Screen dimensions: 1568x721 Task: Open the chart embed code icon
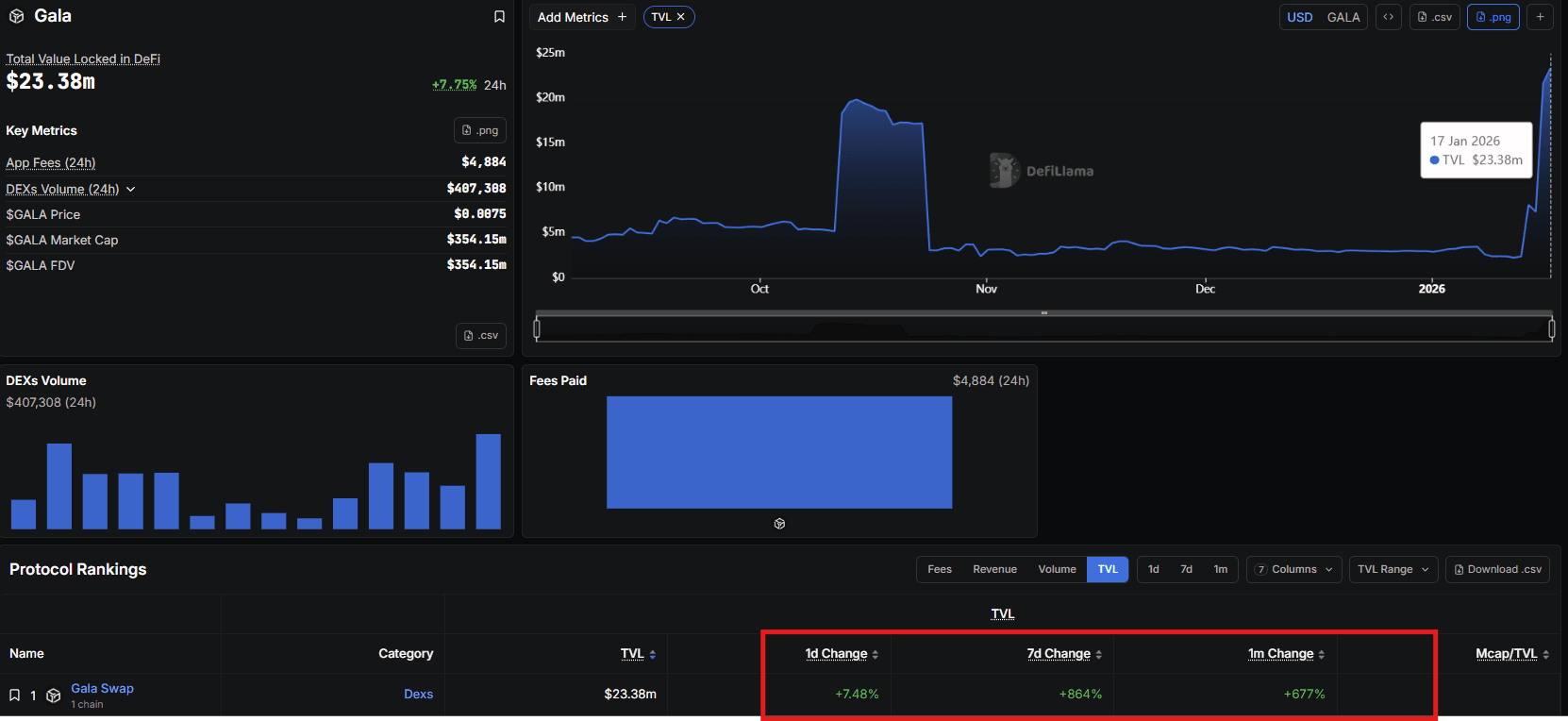coord(1388,17)
